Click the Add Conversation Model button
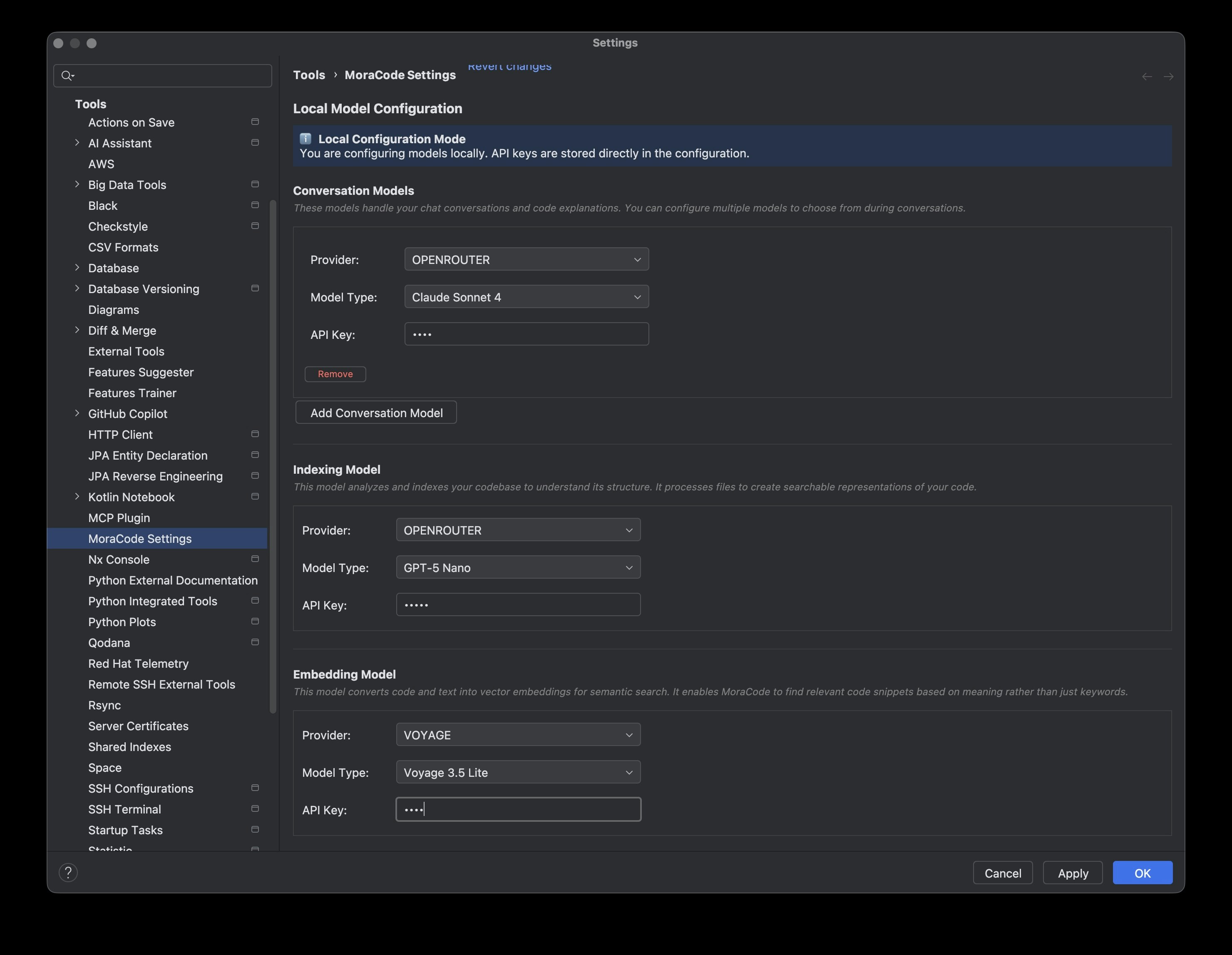 (x=376, y=413)
